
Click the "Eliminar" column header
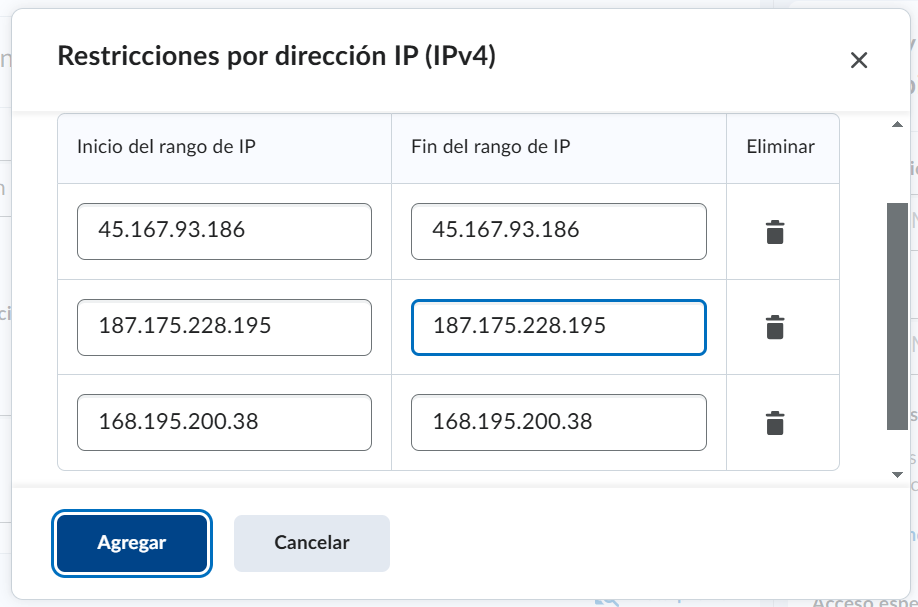781,147
